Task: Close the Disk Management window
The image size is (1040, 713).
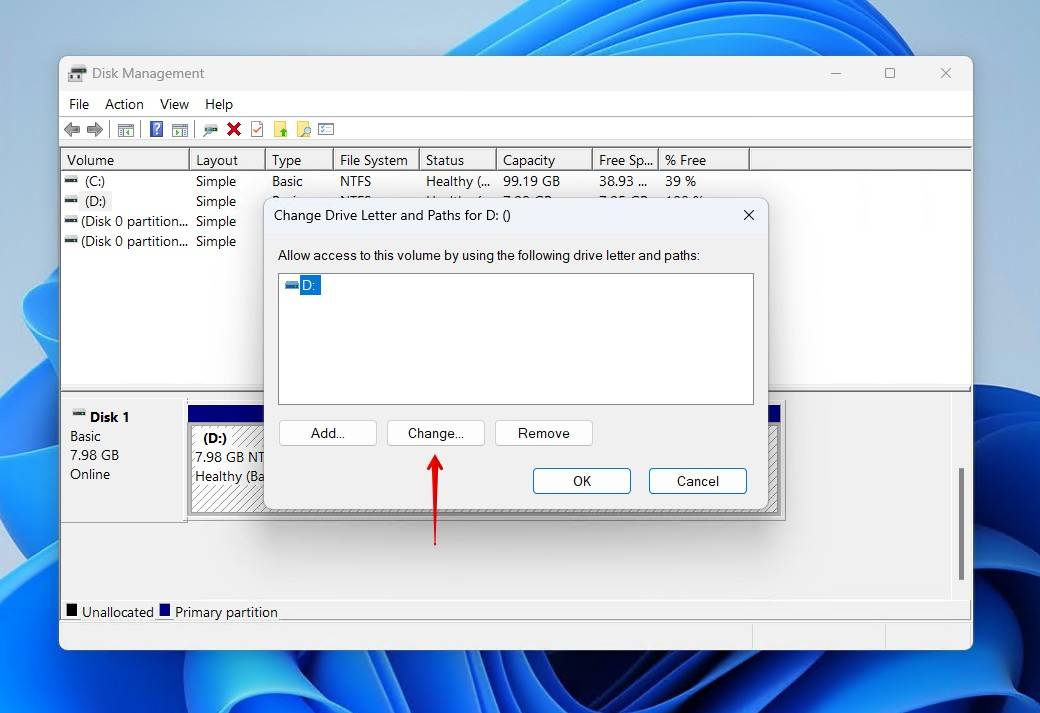Action: (x=946, y=73)
